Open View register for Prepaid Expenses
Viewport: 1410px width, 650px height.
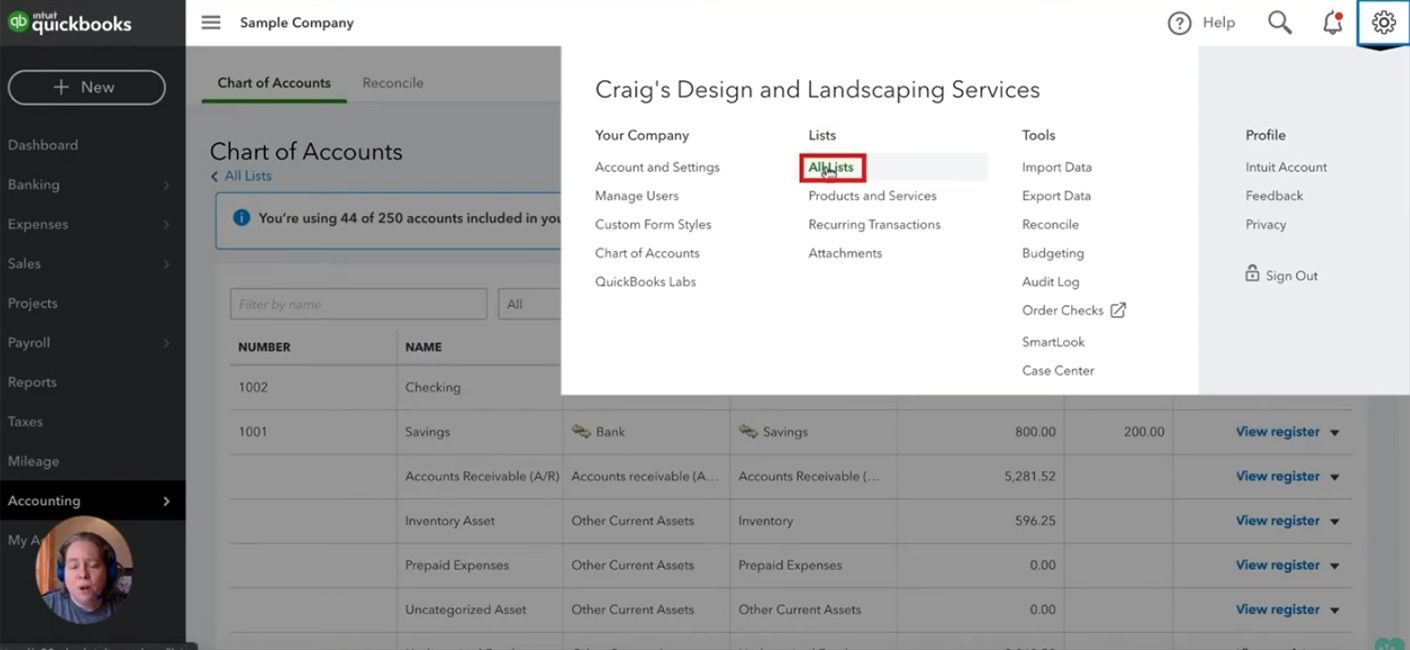[1277, 565]
